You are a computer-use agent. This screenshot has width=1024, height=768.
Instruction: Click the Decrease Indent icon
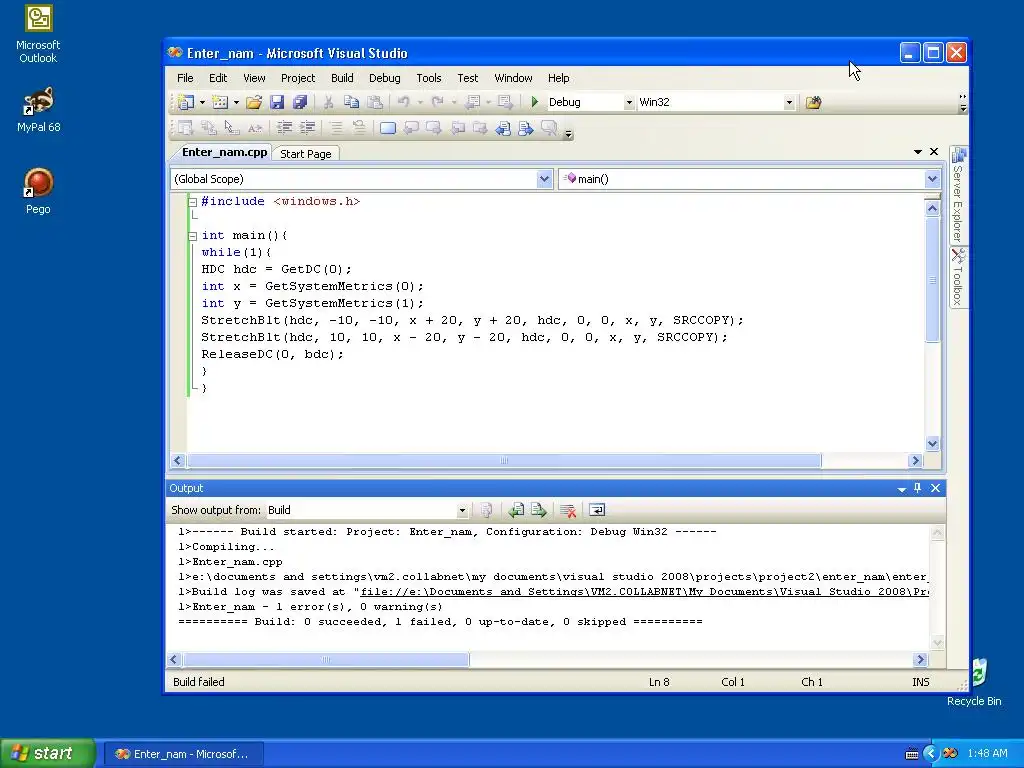(x=284, y=128)
